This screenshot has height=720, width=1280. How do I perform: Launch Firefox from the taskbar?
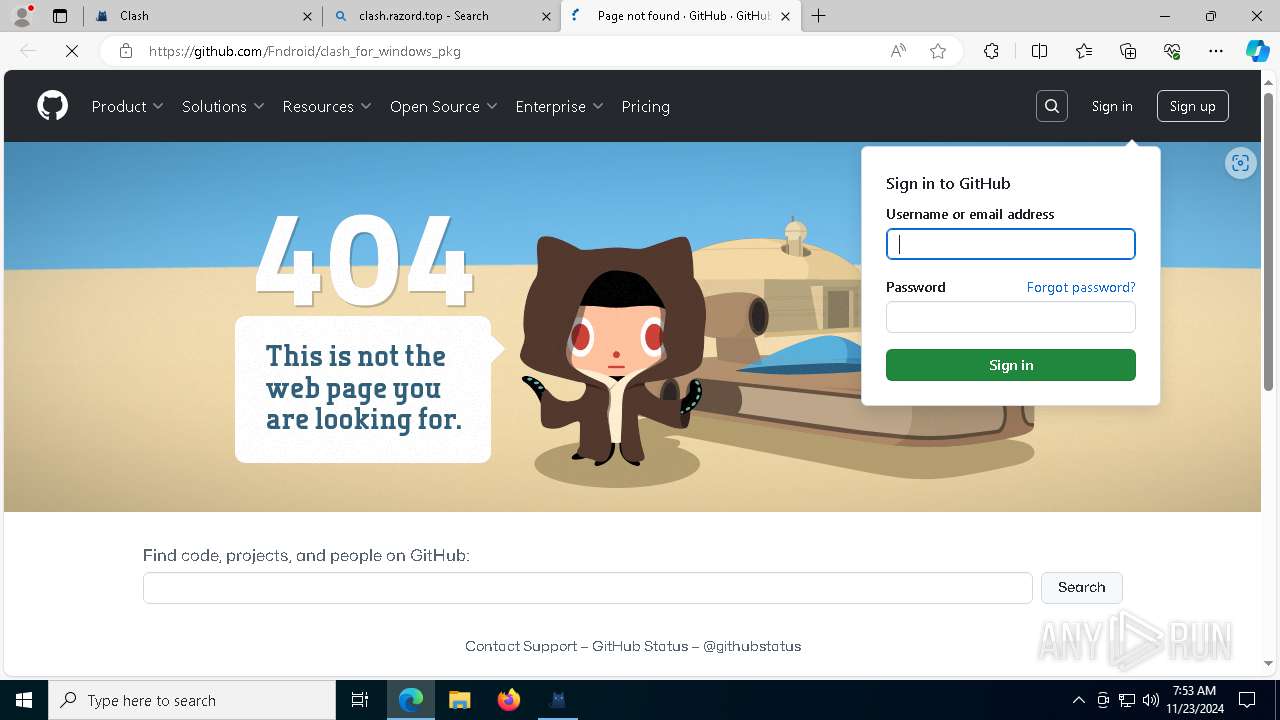click(x=509, y=700)
